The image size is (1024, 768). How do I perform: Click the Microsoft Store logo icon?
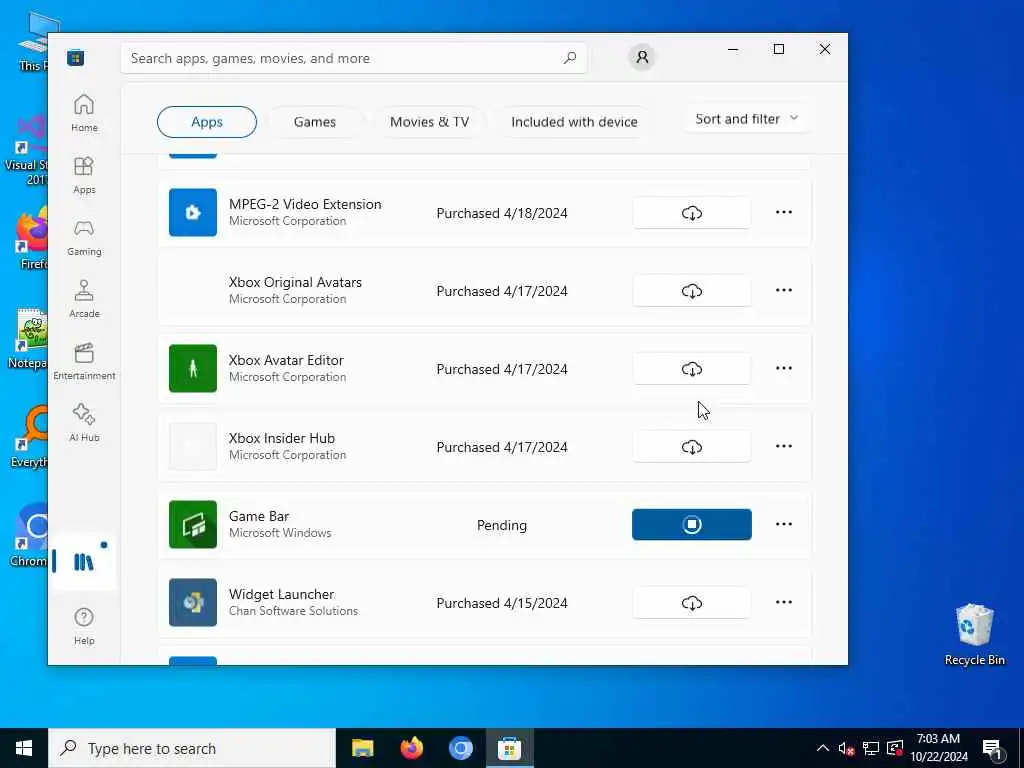click(x=76, y=58)
